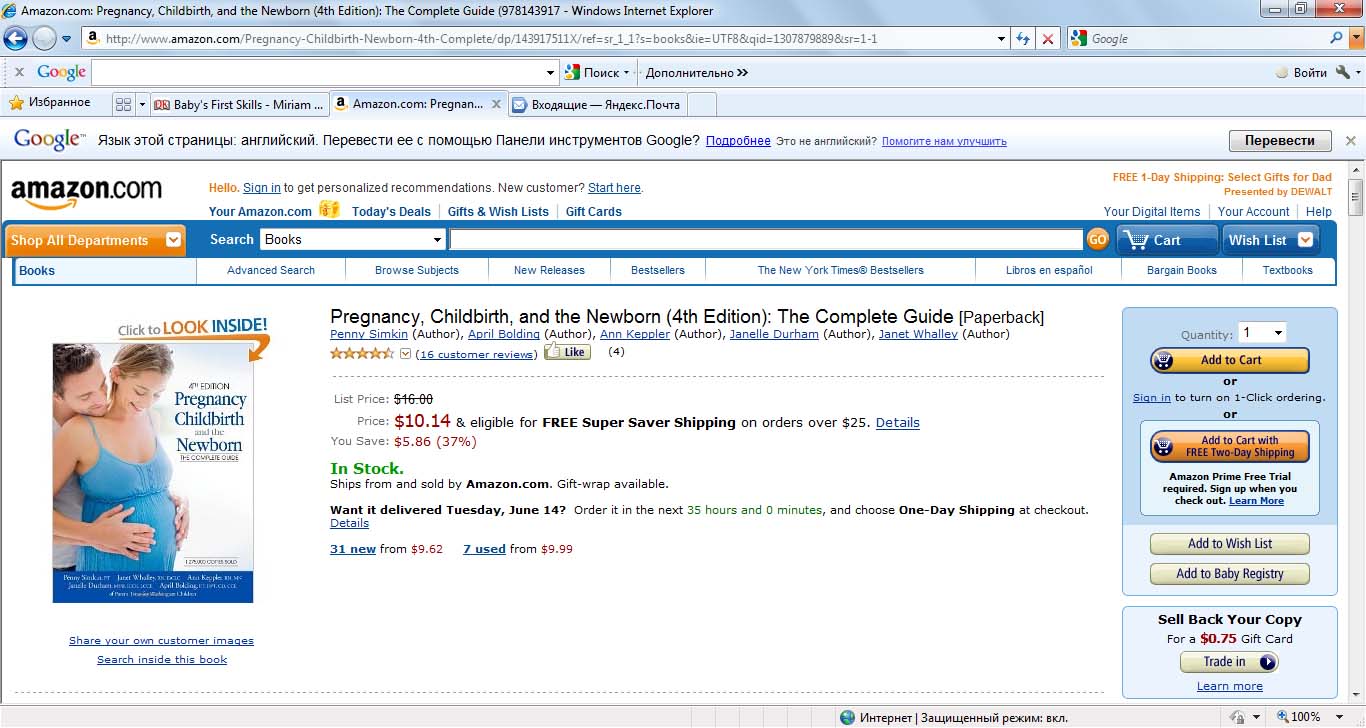Image resolution: width=1366 pixels, height=728 pixels.
Task: Click Penny Simkin author link
Action: (369, 334)
